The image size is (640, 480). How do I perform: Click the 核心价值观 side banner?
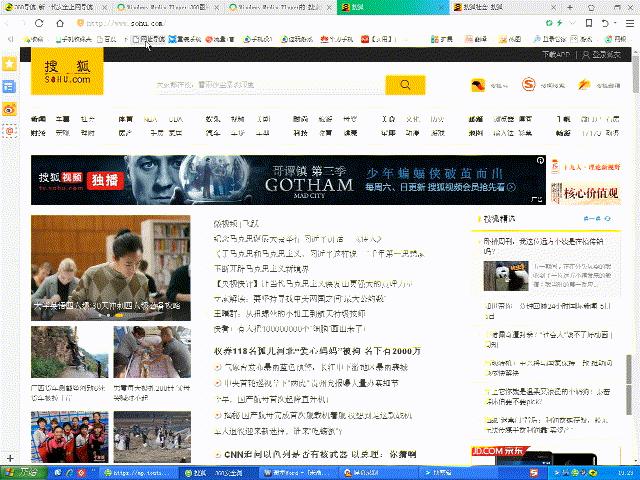coord(586,193)
